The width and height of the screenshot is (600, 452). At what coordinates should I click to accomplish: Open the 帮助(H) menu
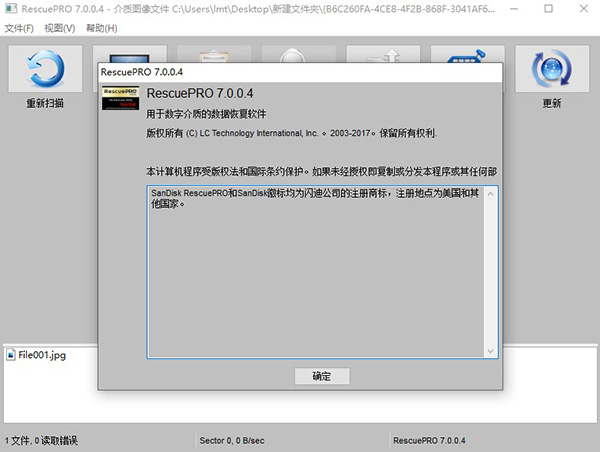(x=102, y=28)
